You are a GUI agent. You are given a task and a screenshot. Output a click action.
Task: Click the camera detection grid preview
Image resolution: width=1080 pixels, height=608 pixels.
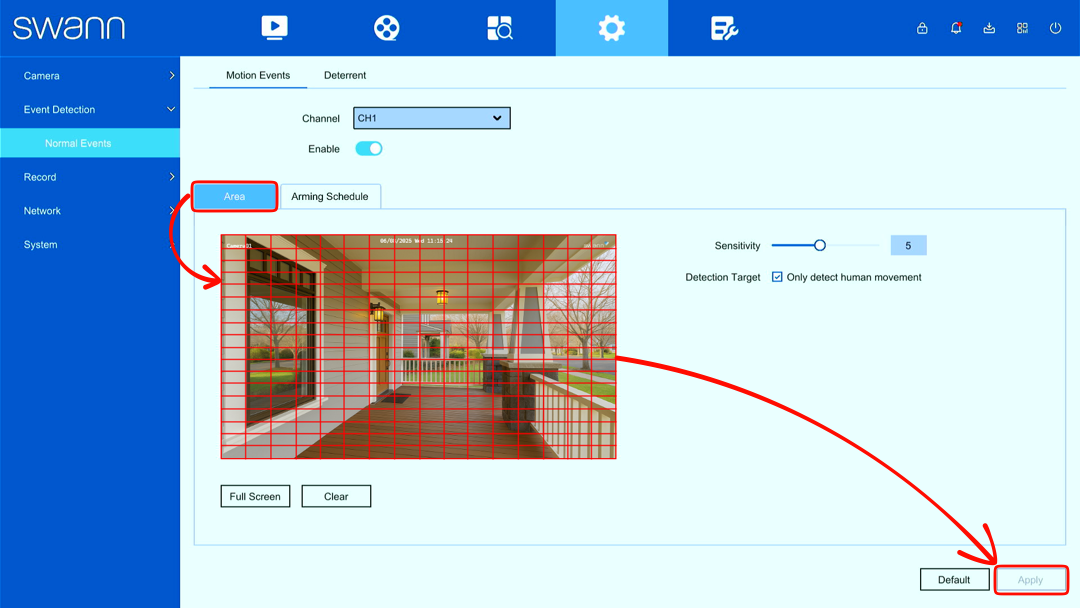[418, 346]
